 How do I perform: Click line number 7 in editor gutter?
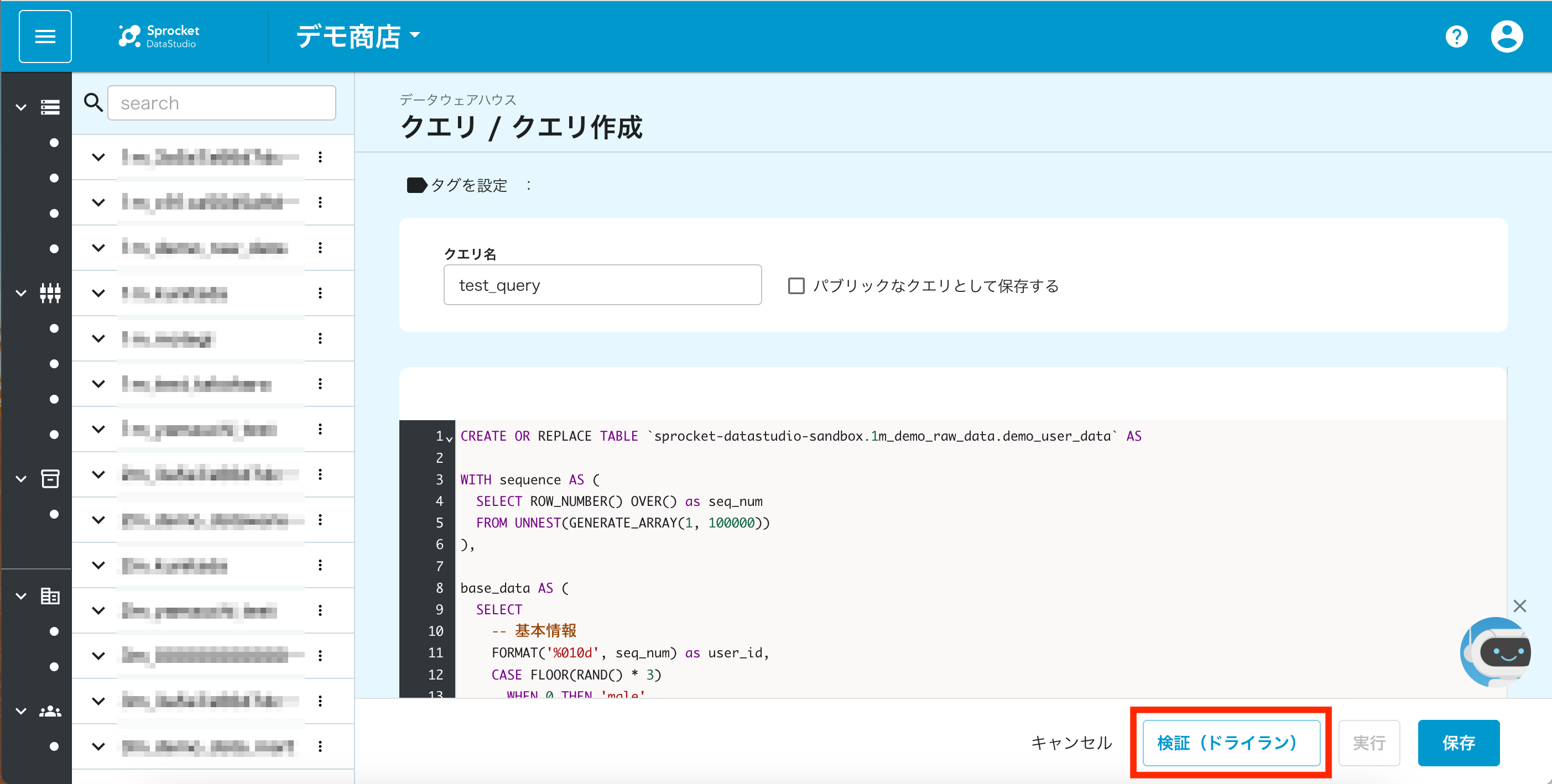point(439,566)
